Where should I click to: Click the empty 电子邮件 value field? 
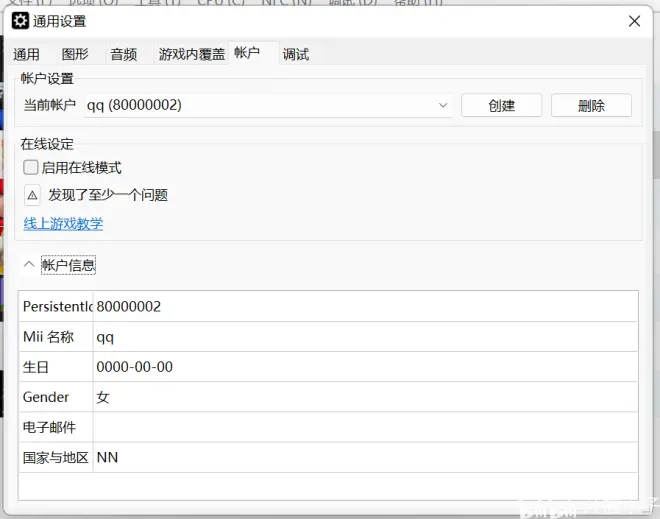[x=365, y=427]
